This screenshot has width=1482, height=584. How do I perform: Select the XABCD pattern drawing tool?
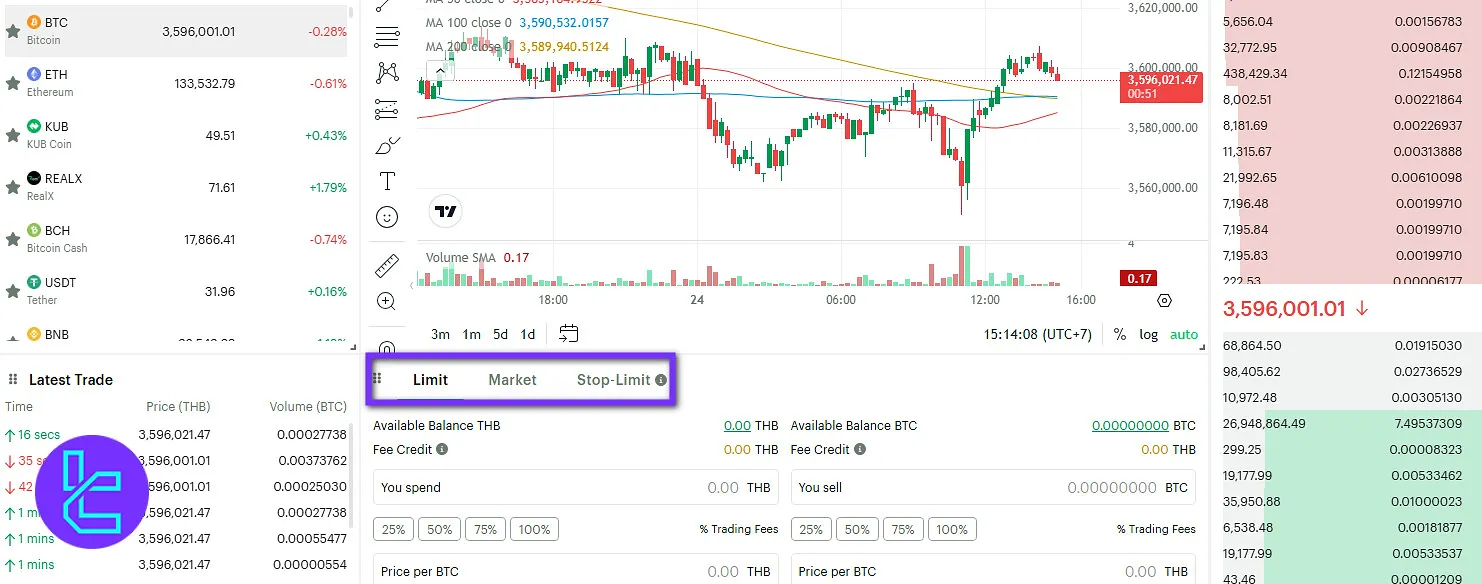[386, 73]
